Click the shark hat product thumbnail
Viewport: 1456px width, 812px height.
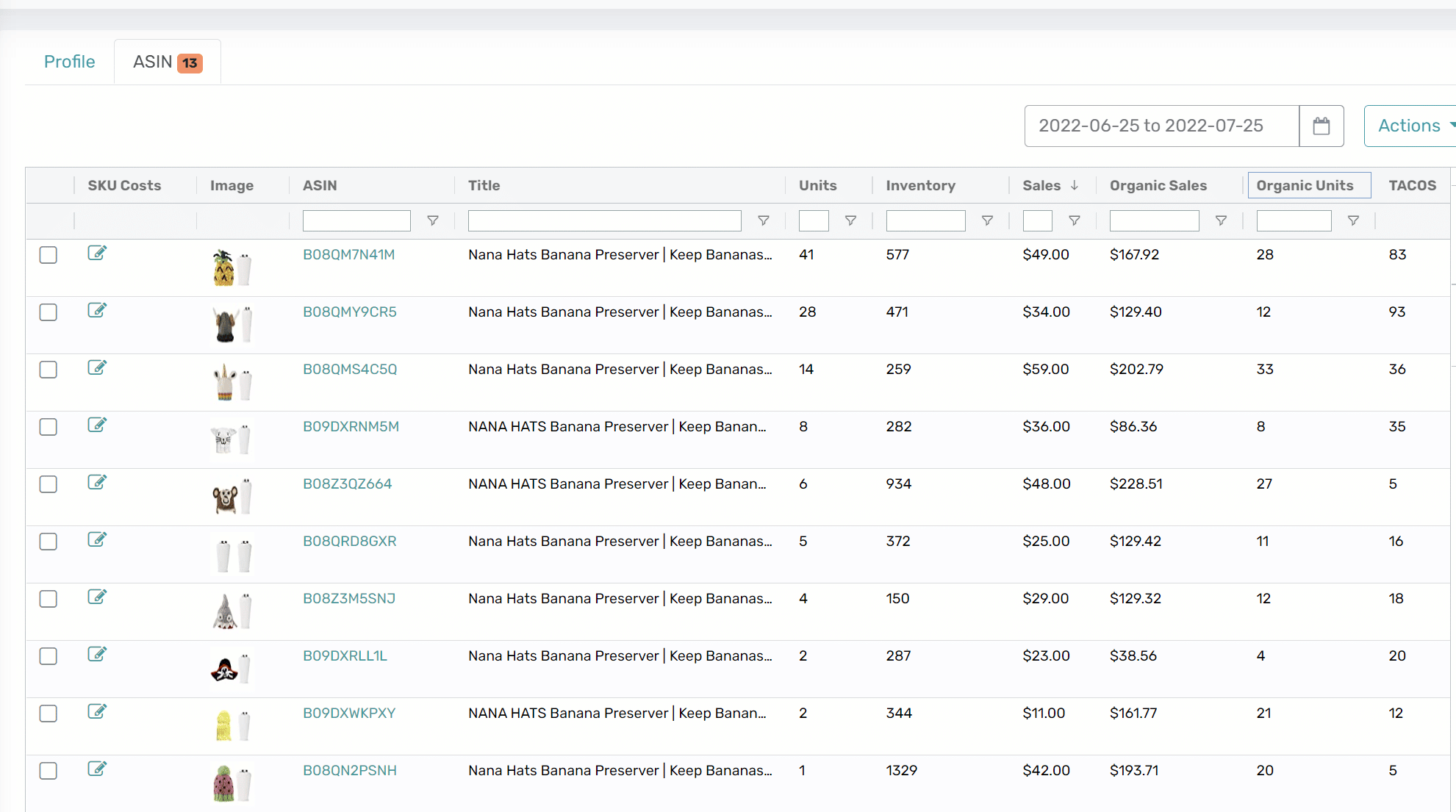point(232,612)
